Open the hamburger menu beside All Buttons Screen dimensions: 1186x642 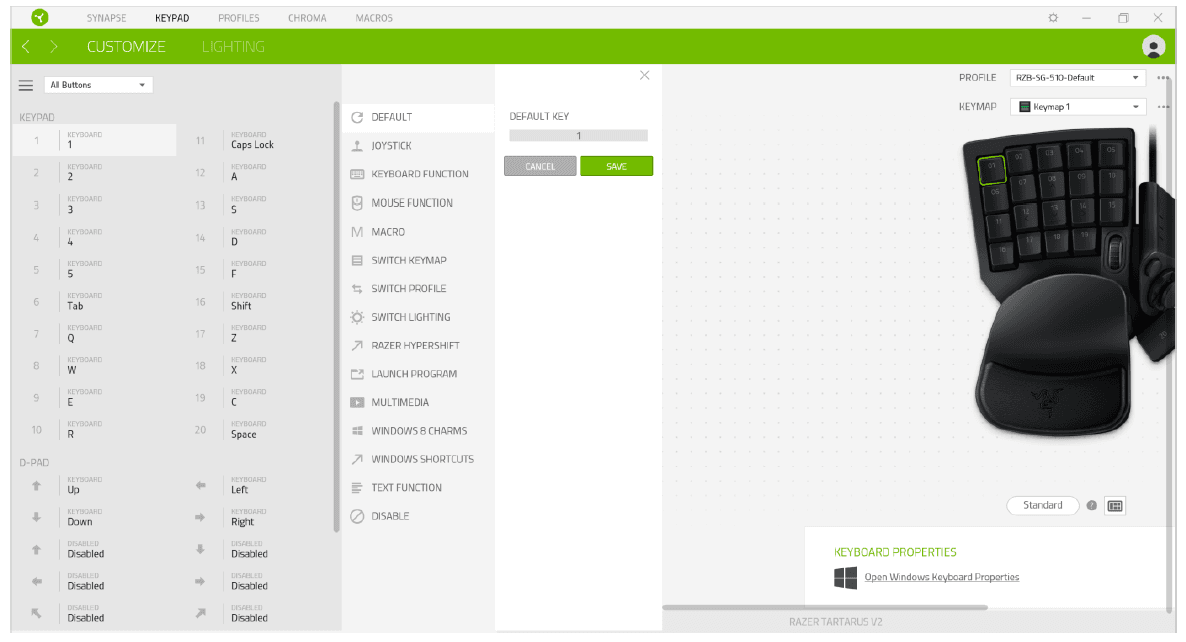tap(26, 86)
